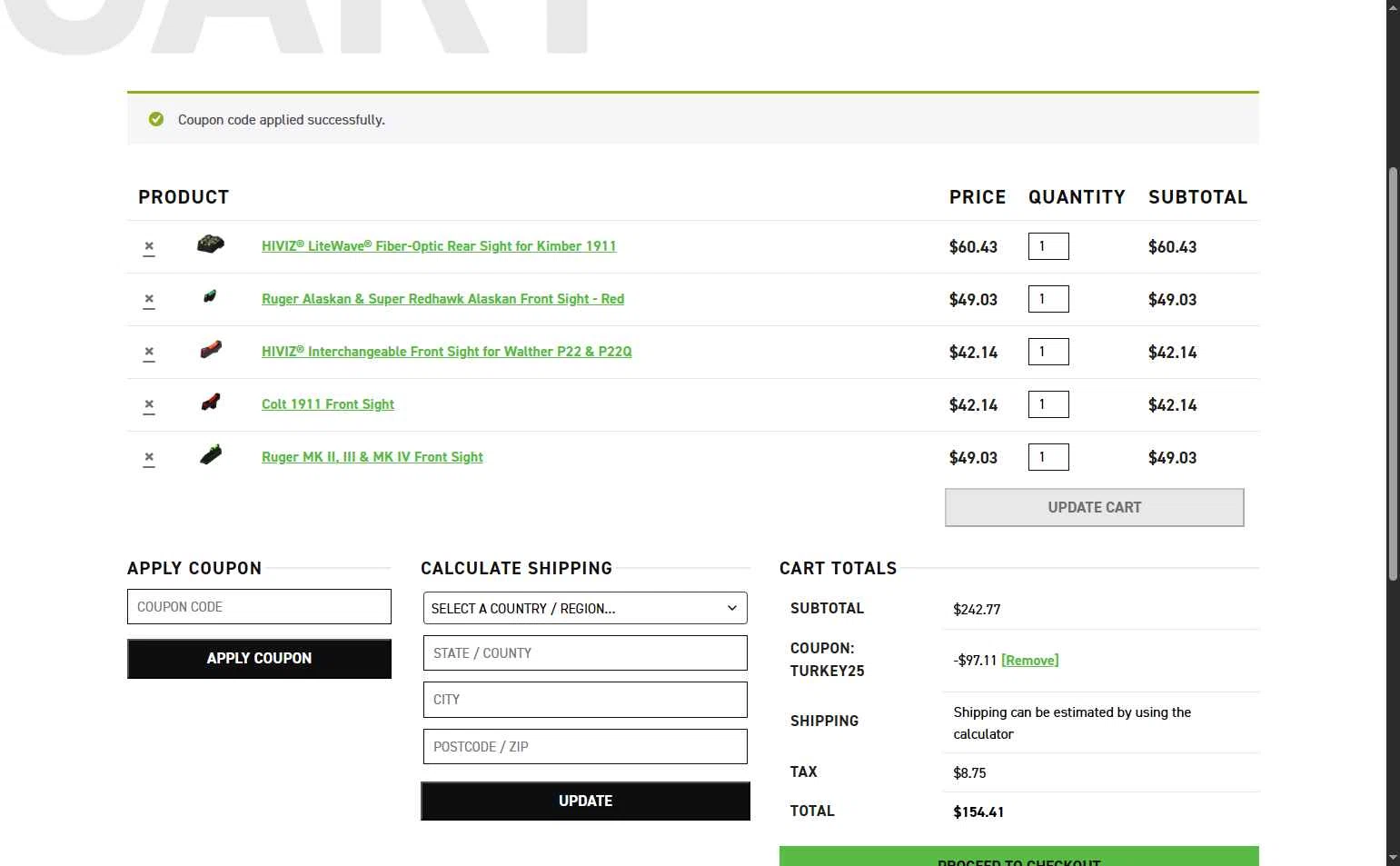Image resolution: width=1400 pixels, height=866 pixels.
Task: Focus the Coupon Code field
Action: (x=259, y=607)
